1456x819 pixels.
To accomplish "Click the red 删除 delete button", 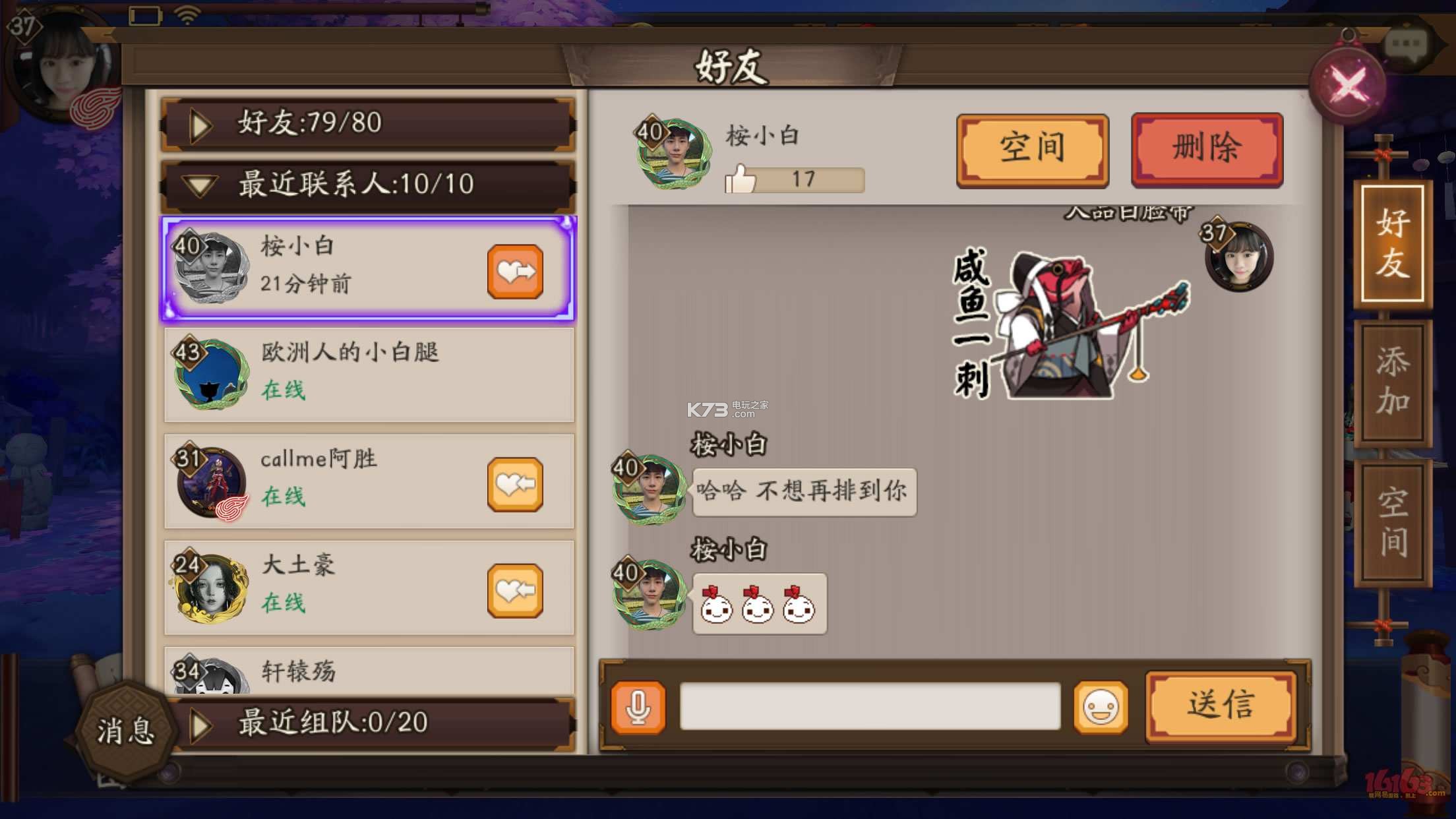I will (1207, 149).
